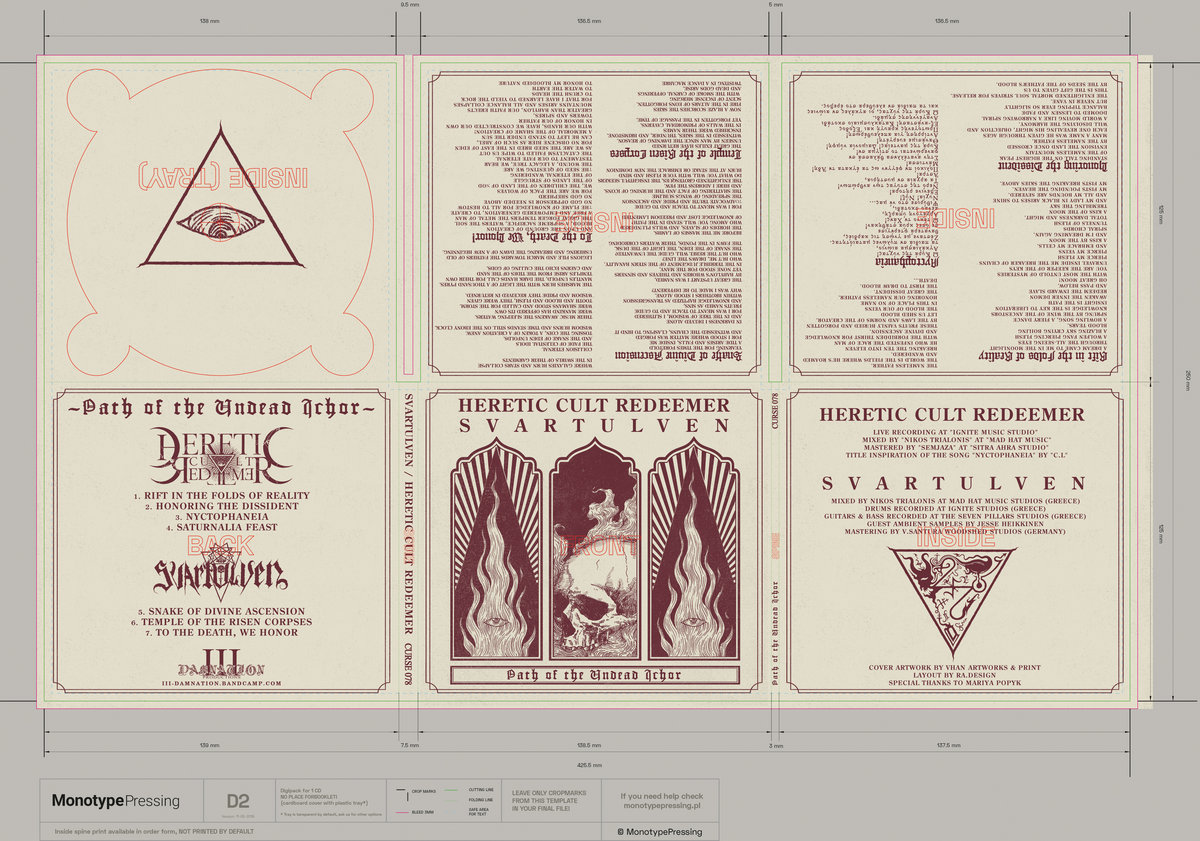Select the 'Path of the Undead Ichor' front cover banner
This screenshot has height=841, width=1200.
coord(596,675)
